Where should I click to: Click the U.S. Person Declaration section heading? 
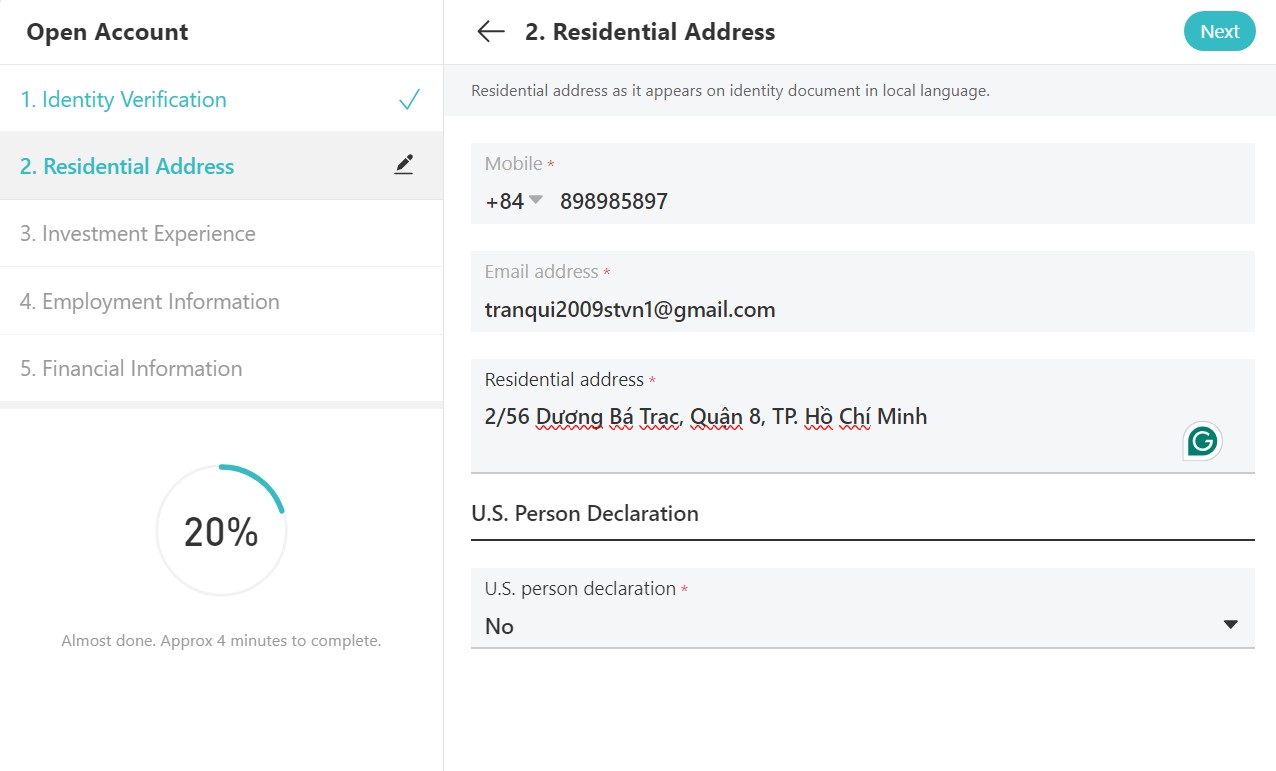(x=585, y=513)
